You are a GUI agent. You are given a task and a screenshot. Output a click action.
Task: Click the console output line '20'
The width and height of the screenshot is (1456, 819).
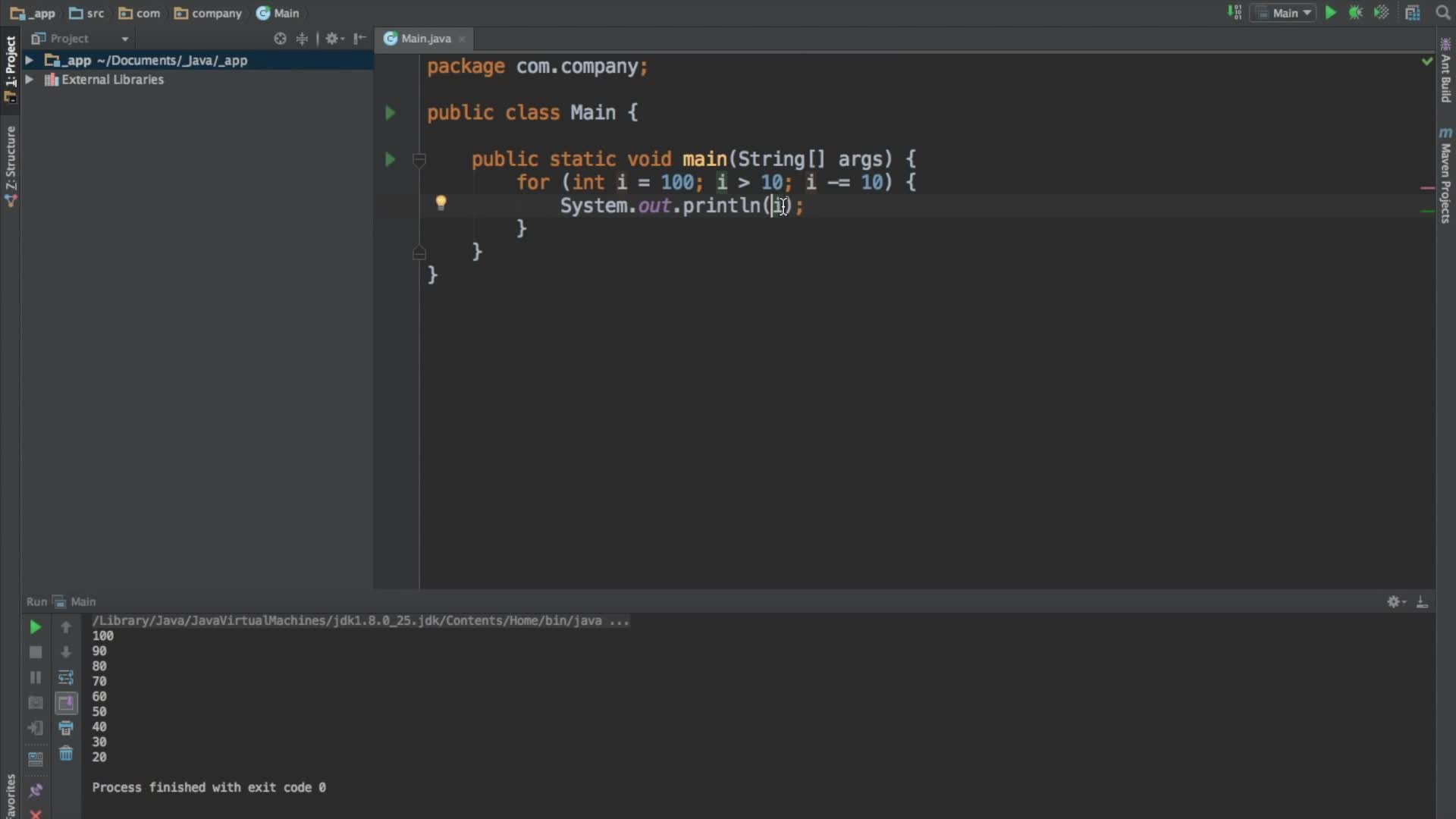[x=99, y=757]
